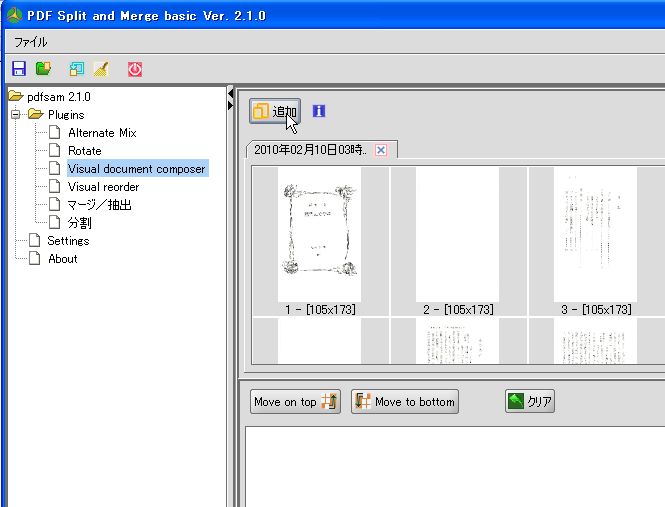Viewport: 665px width, 507px height.
Task: Open the ファイル menu
Action: [x=31, y=42]
